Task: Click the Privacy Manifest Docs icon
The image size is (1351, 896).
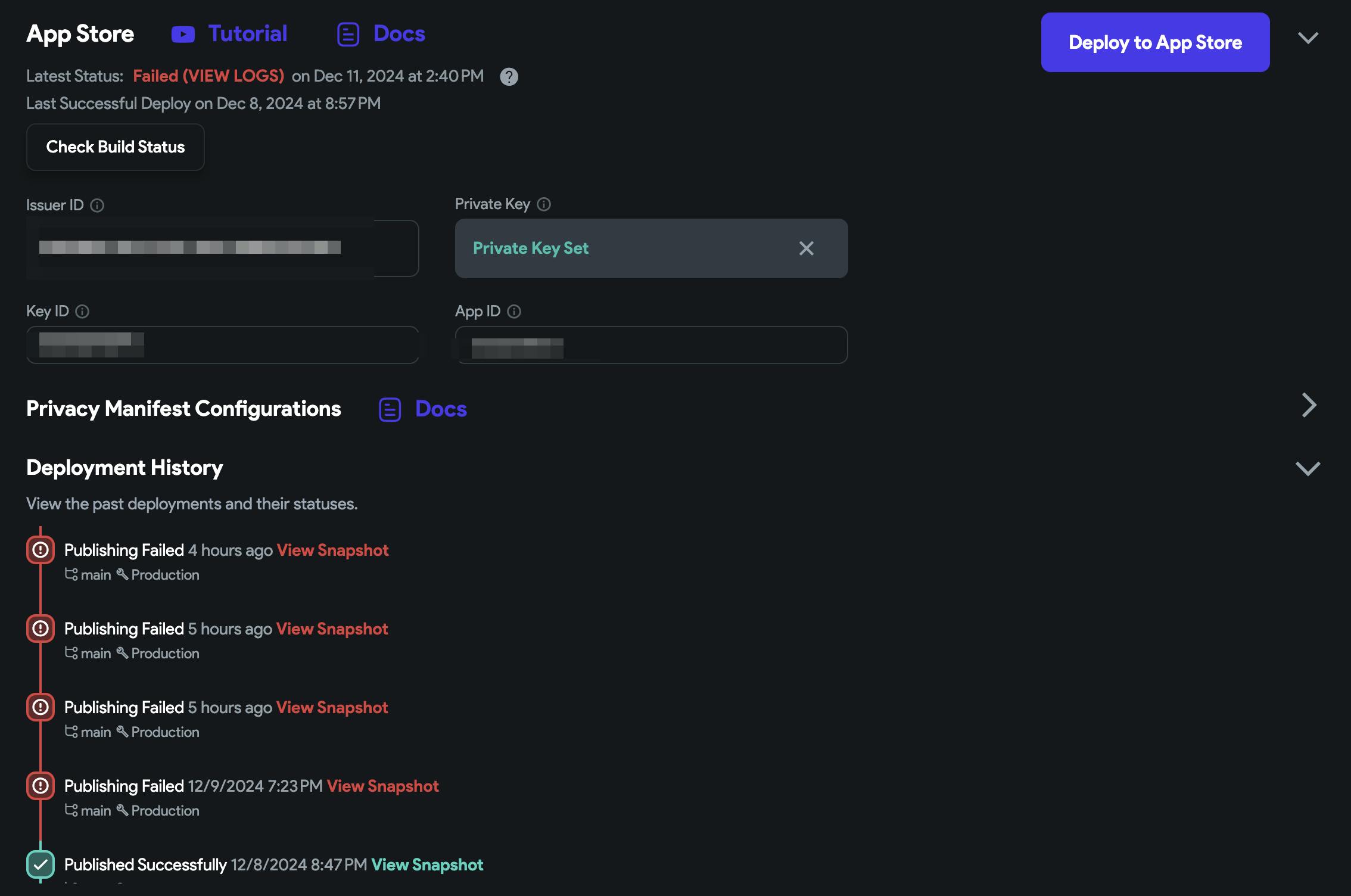Action: [390, 410]
